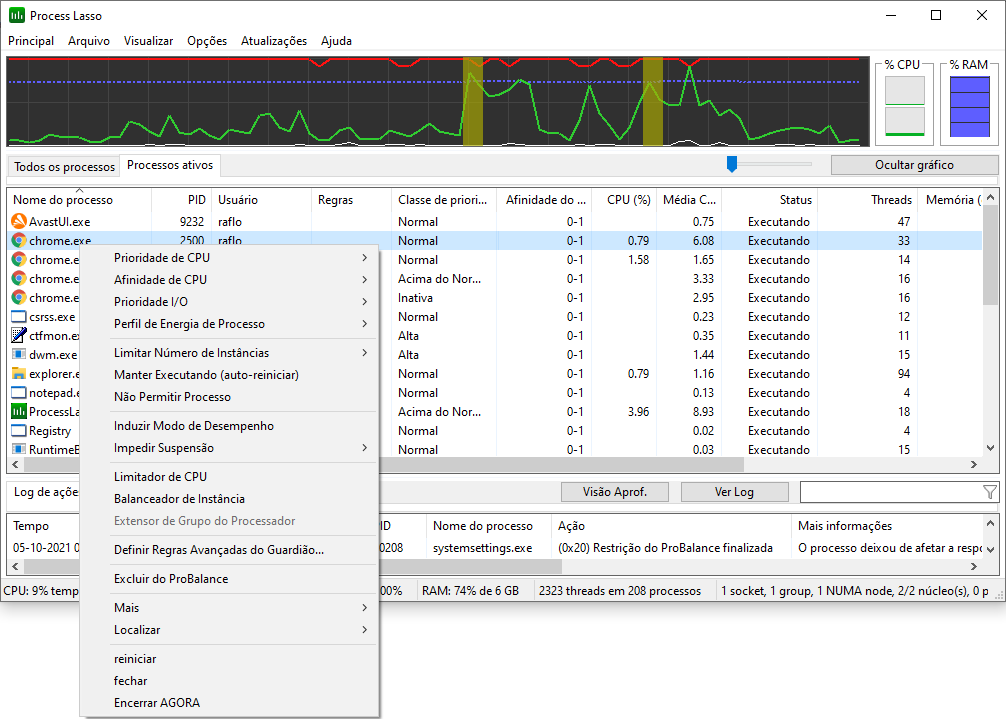Switch to Processos ativos tab
Image resolution: width=1006 pixels, height=719 pixels.
click(x=170, y=165)
